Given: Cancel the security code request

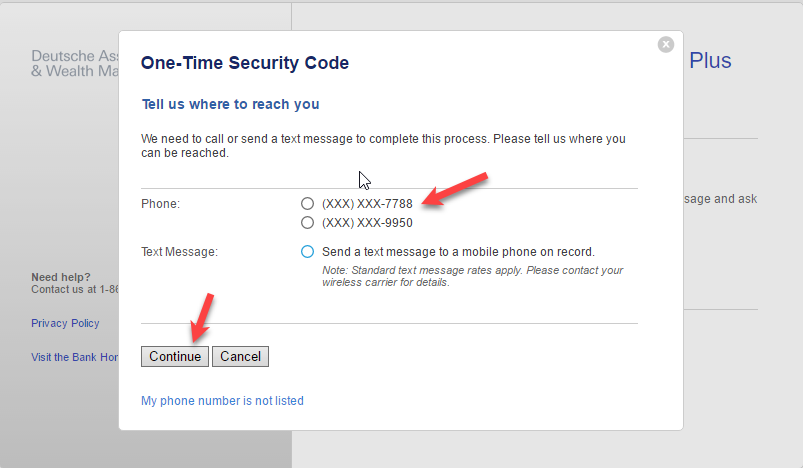Looking at the screenshot, I should (x=240, y=356).
